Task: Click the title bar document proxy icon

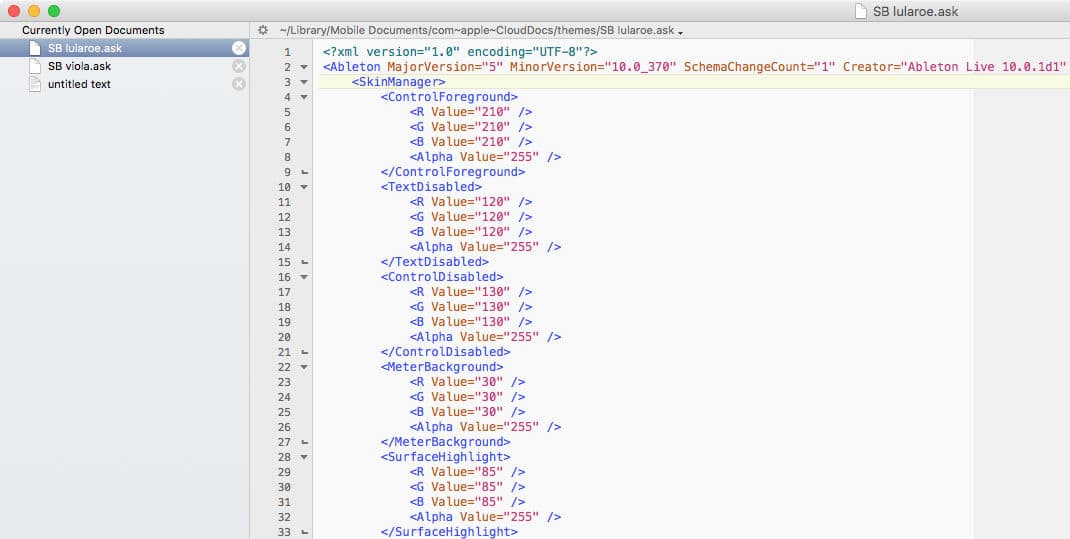Action: [x=861, y=11]
